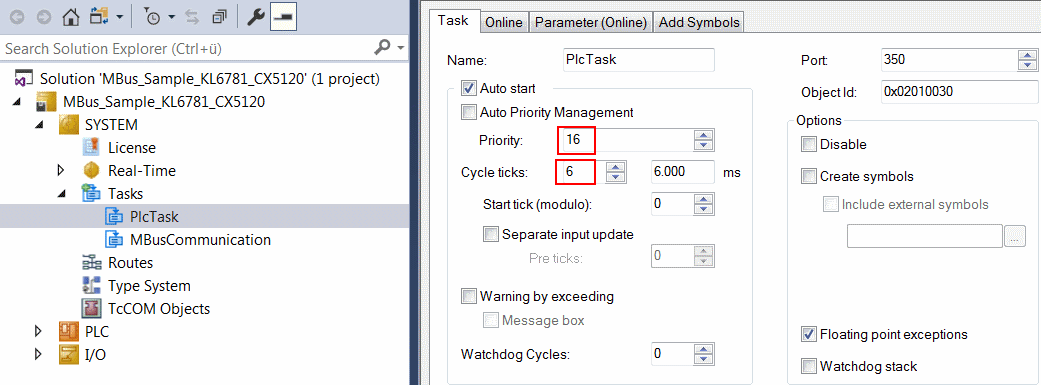
Task: Switch to the Online tab
Action: click(504, 23)
